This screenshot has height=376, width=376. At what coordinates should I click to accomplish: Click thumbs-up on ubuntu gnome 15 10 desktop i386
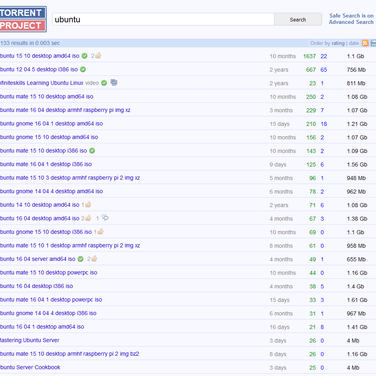click(x=100, y=231)
